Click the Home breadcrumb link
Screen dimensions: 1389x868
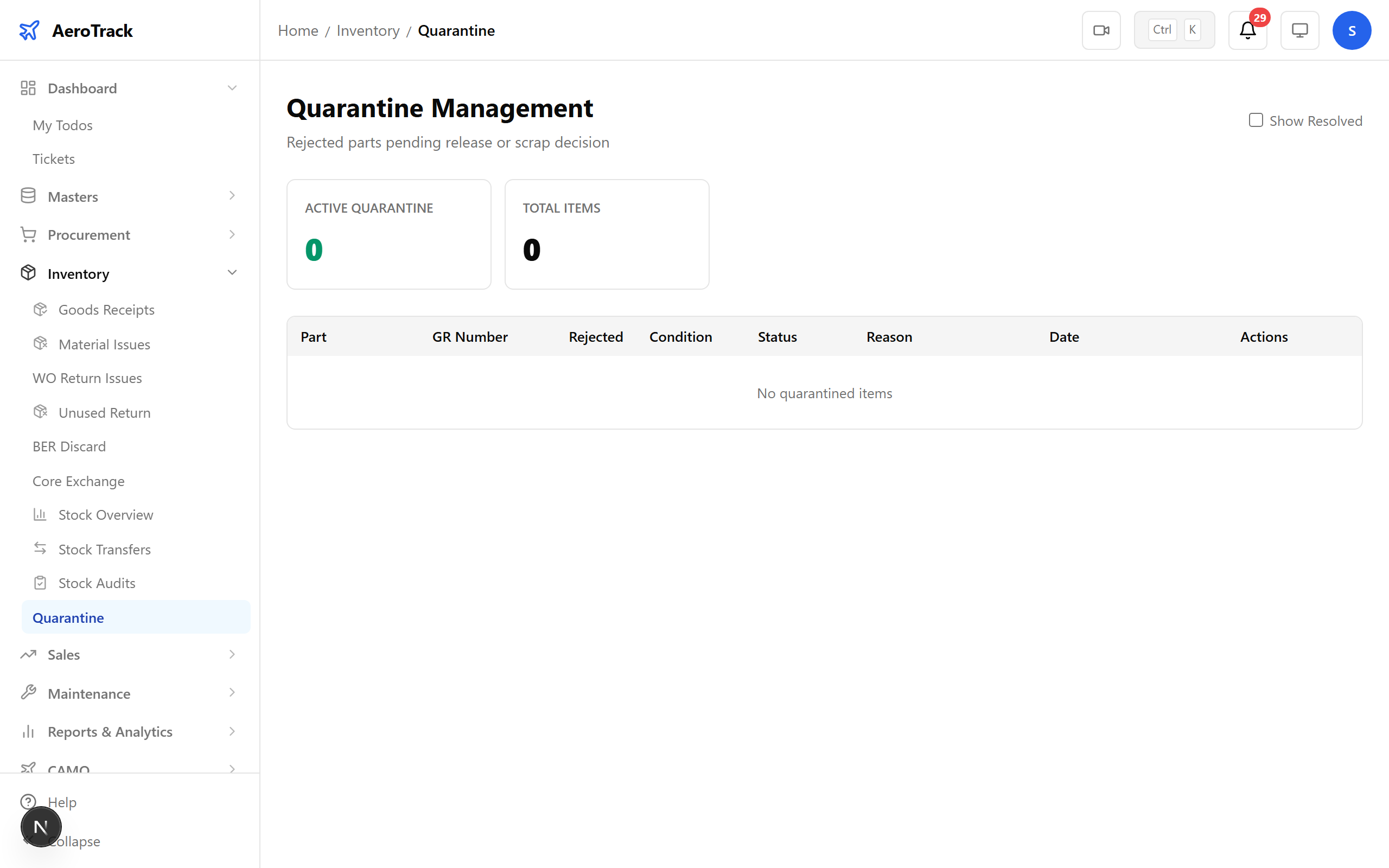[x=297, y=30]
